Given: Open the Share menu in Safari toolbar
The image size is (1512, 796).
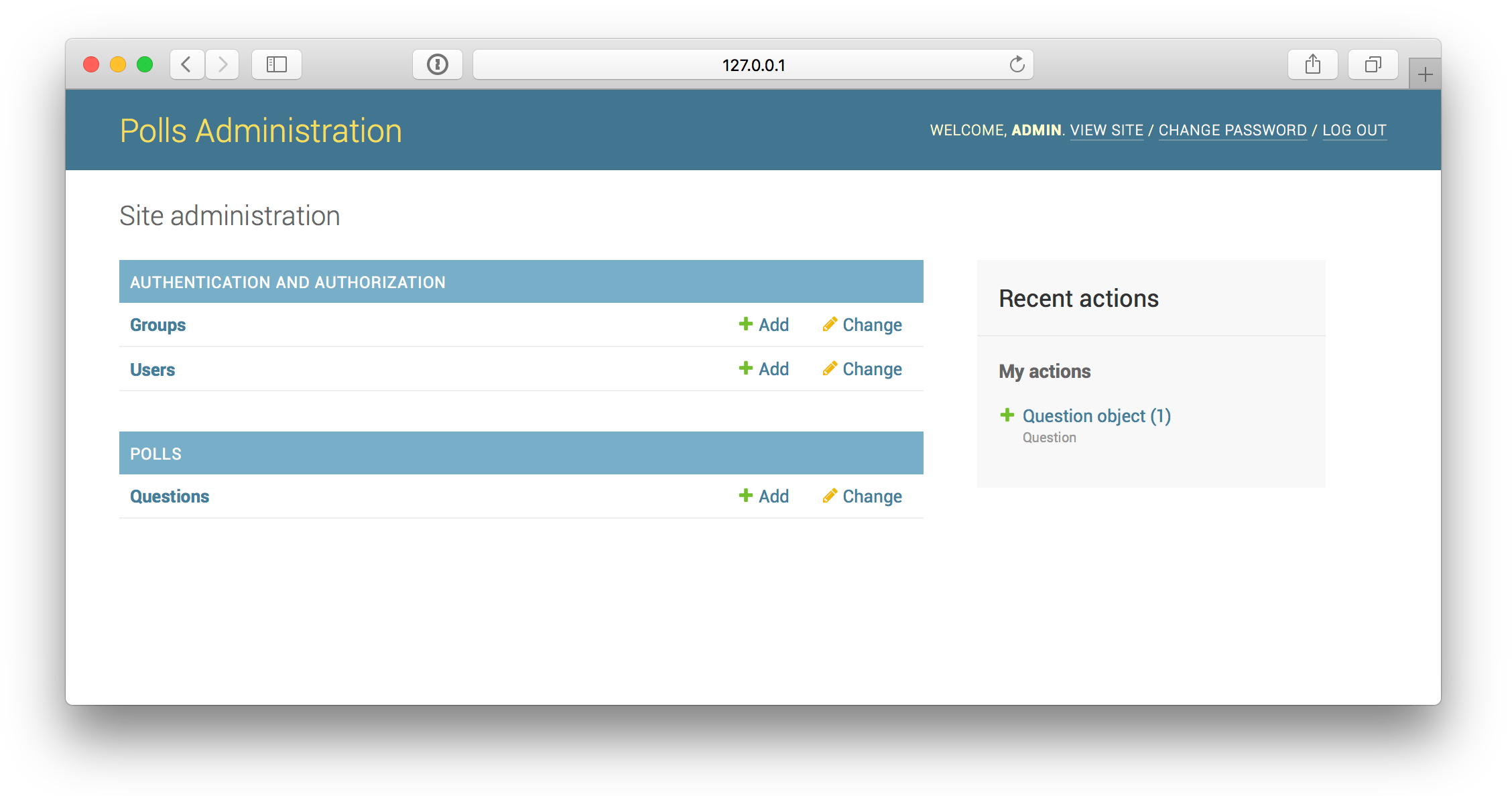Looking at the screenshot, I should pos(1312,64).
